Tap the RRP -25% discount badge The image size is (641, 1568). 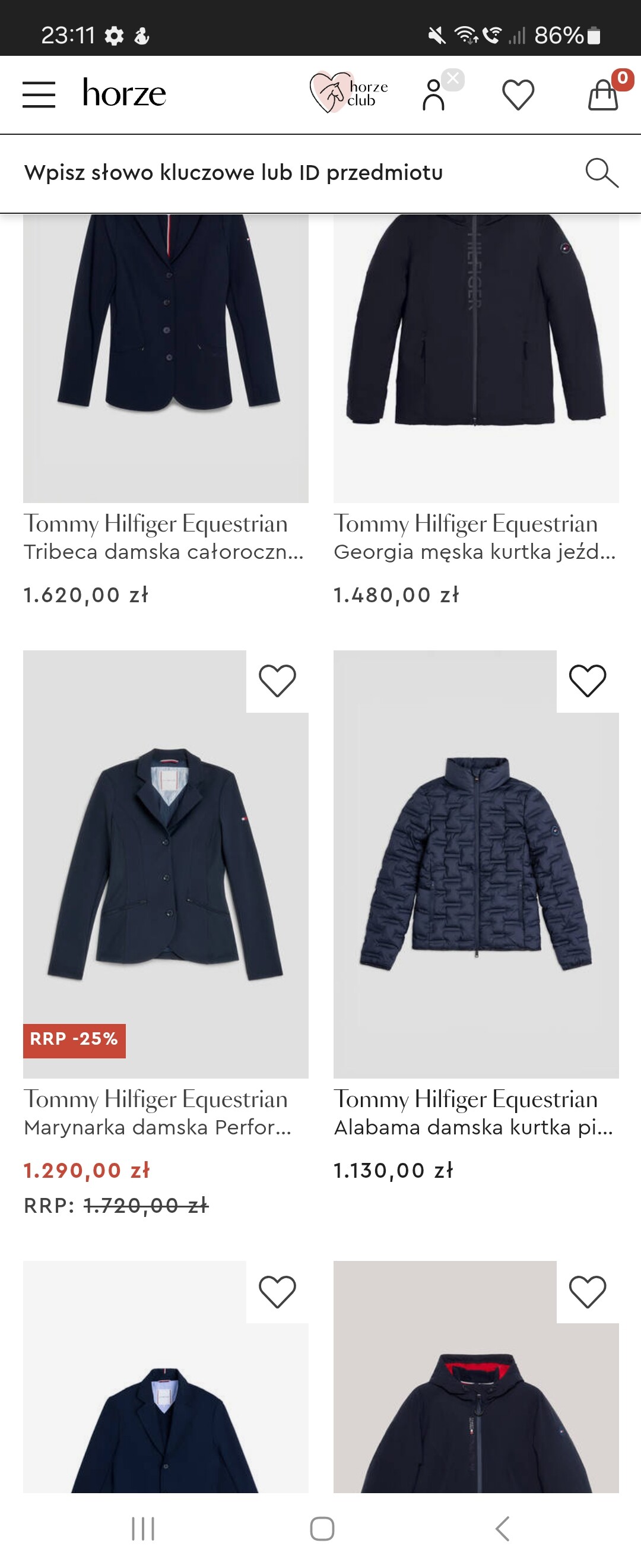(x=74, y=1040)
